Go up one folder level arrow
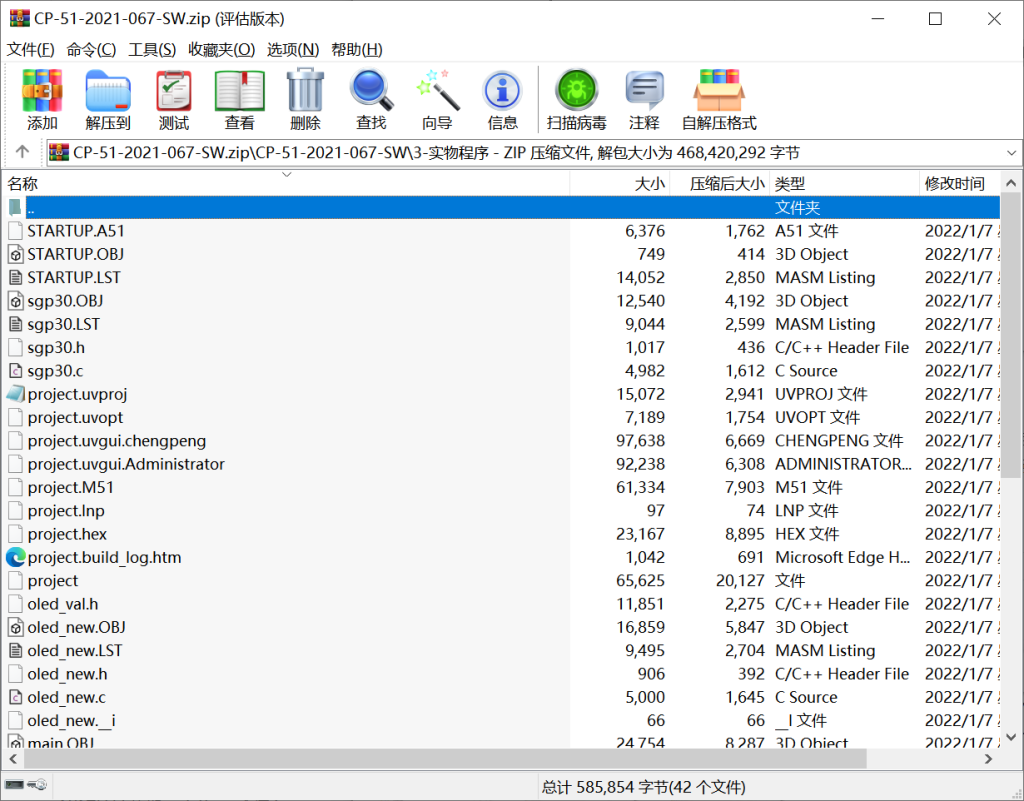This screenshot has width=1024, height=801. click(22, 153)
